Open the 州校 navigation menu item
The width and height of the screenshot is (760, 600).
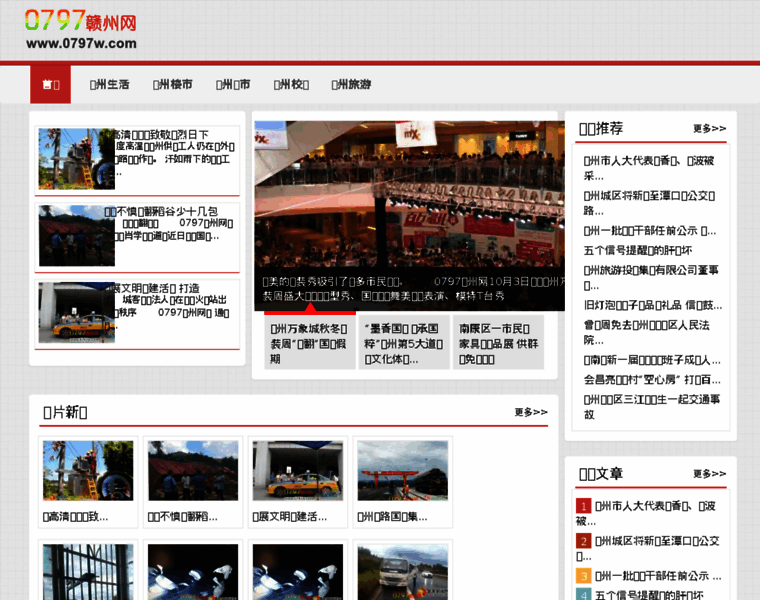291,85
